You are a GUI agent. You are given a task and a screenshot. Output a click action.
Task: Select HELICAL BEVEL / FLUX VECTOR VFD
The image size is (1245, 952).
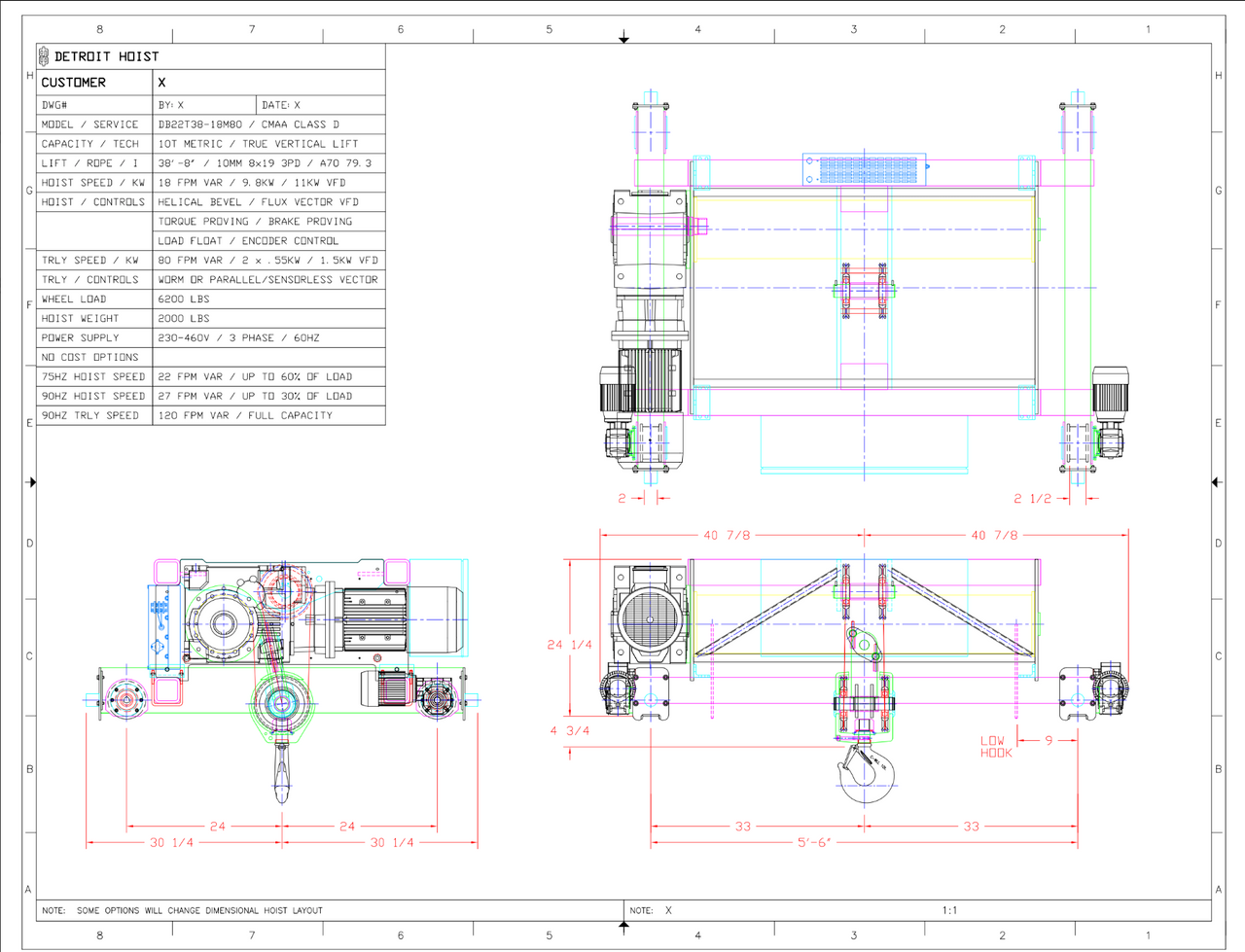(258, 202)
